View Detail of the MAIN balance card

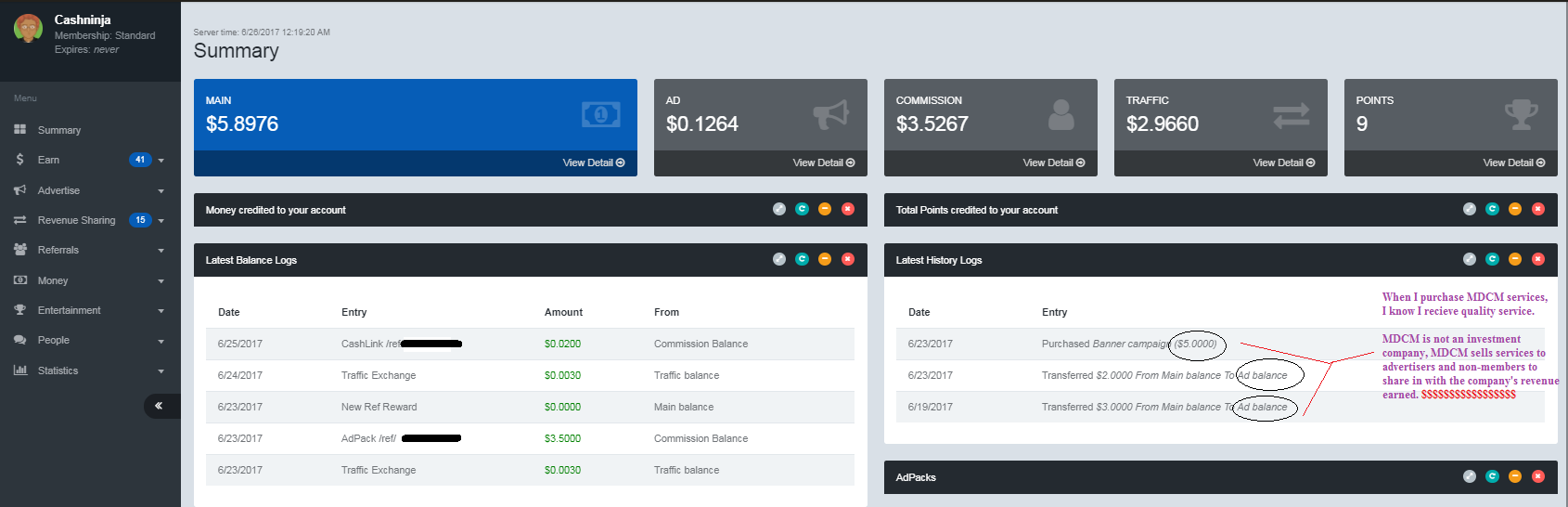[594, 162]
